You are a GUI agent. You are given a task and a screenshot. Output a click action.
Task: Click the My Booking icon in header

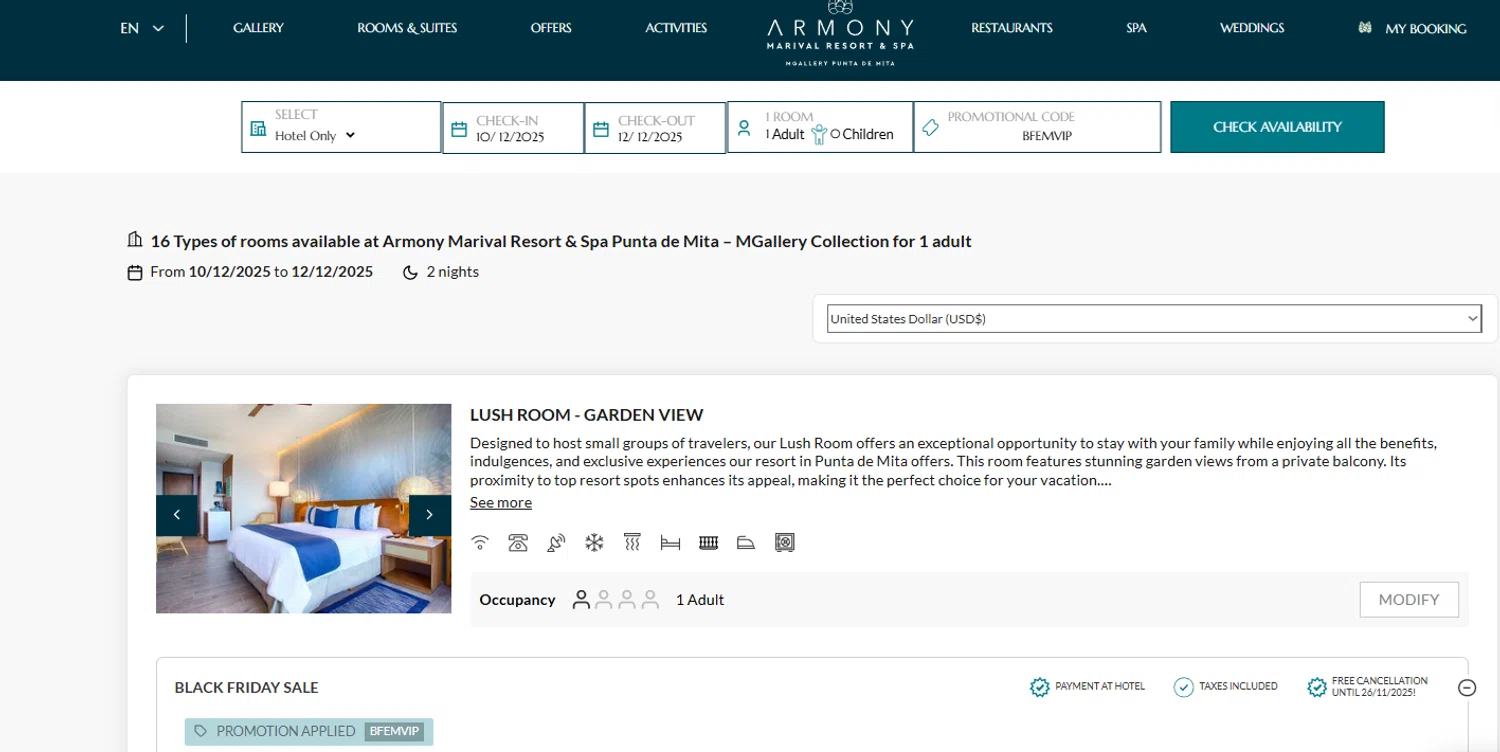coord(1365,28)
